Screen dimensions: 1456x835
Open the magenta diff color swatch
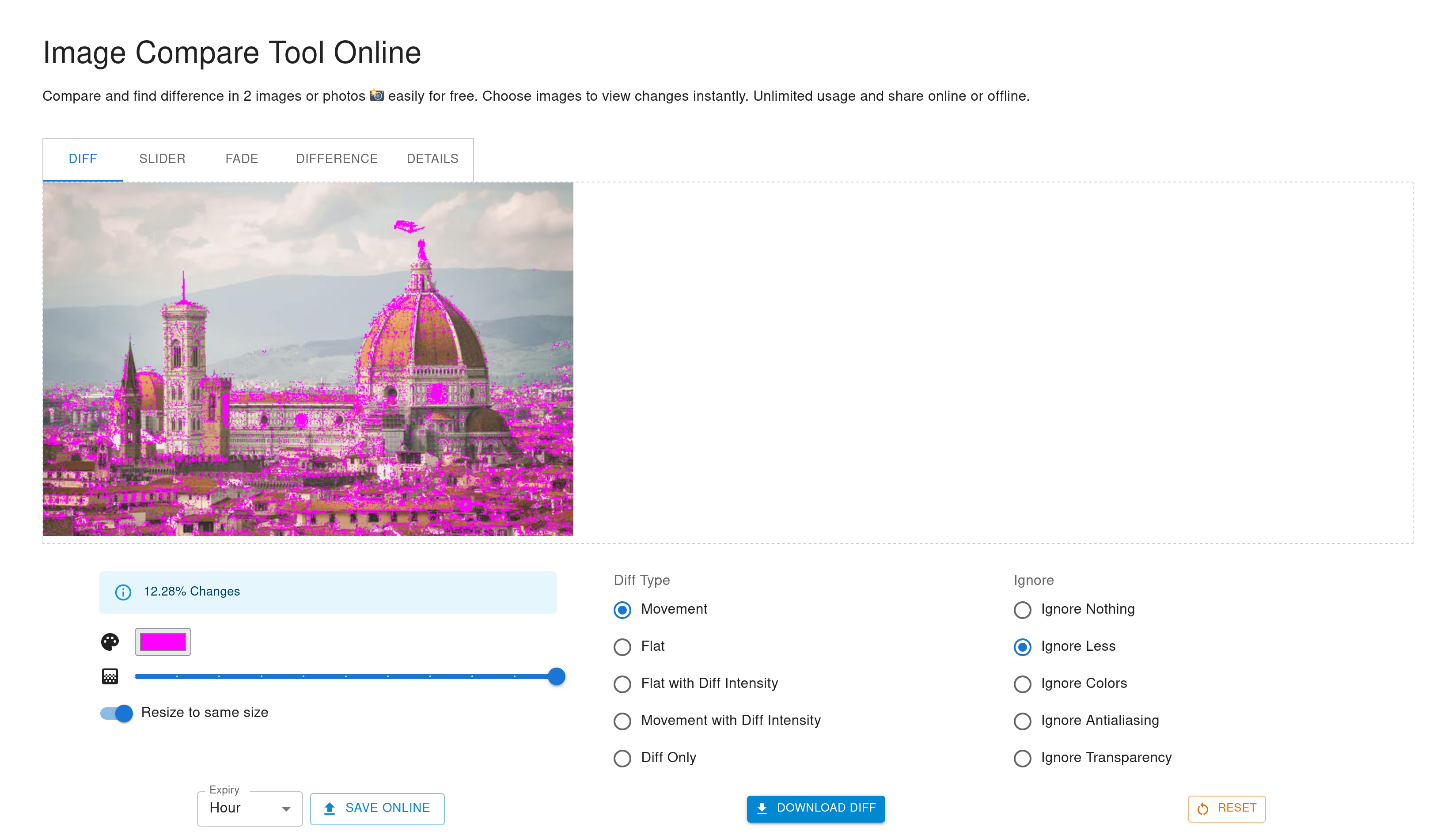pyautogui.click(x=163, y=642)
